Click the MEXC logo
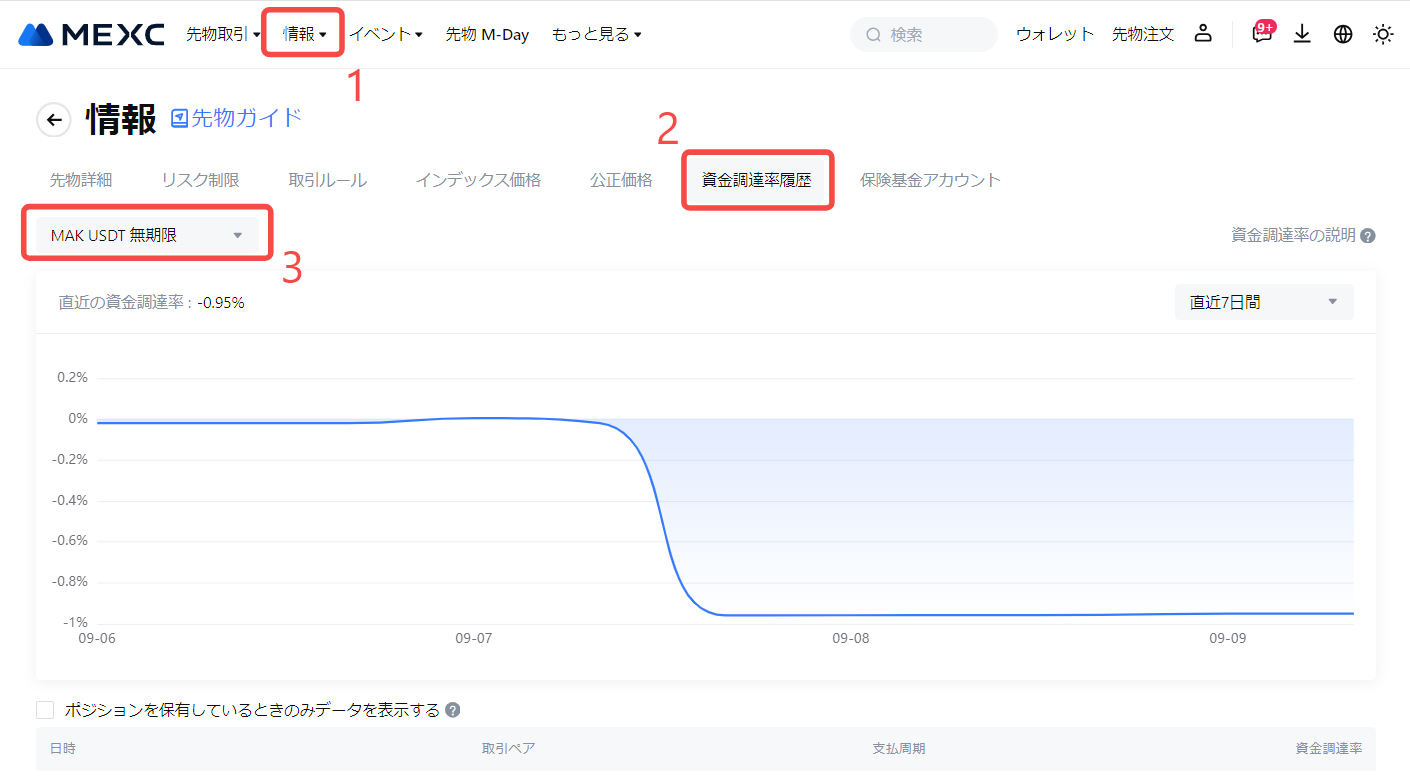Screen dimensions: 1410x777 [91, 34]
